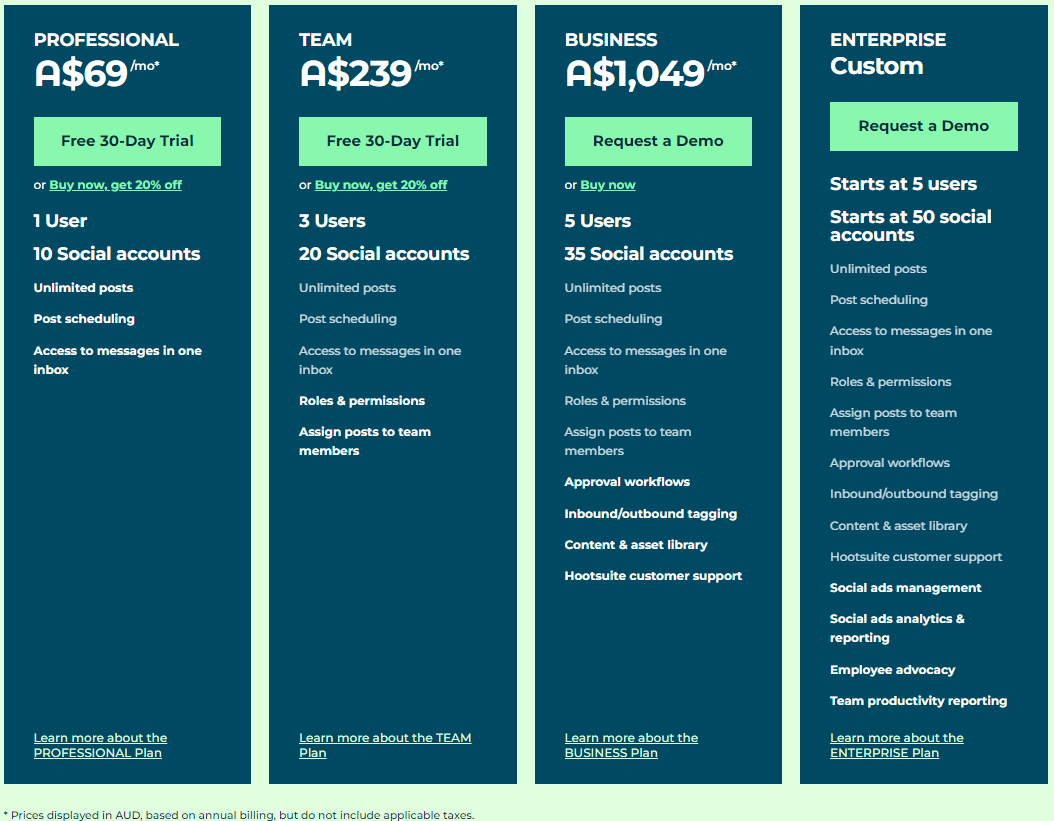1054x821 pixels.
Task: Click Team 'Roles & permissions' feature text
Action: 362,401
